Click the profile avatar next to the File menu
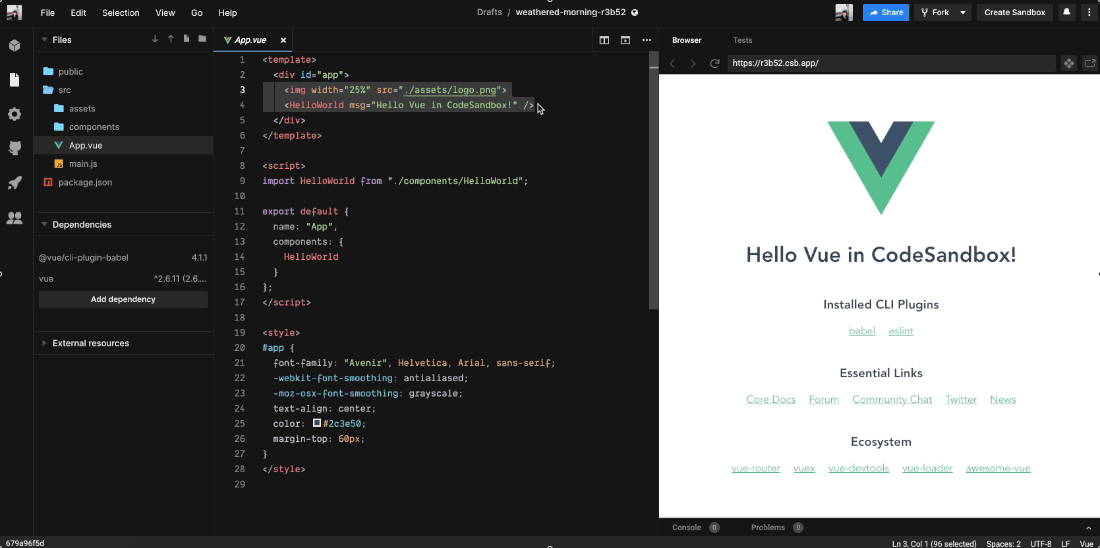Image resolution: width=1100 pixels, height=548 pixels. click(14, 12)
